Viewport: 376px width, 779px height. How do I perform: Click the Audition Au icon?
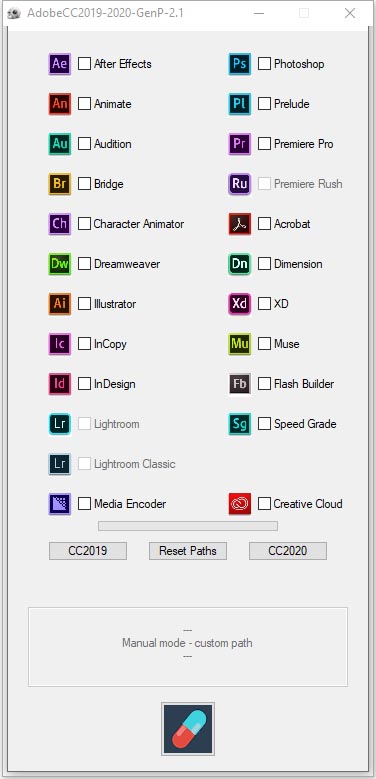[x=60, y=144]
